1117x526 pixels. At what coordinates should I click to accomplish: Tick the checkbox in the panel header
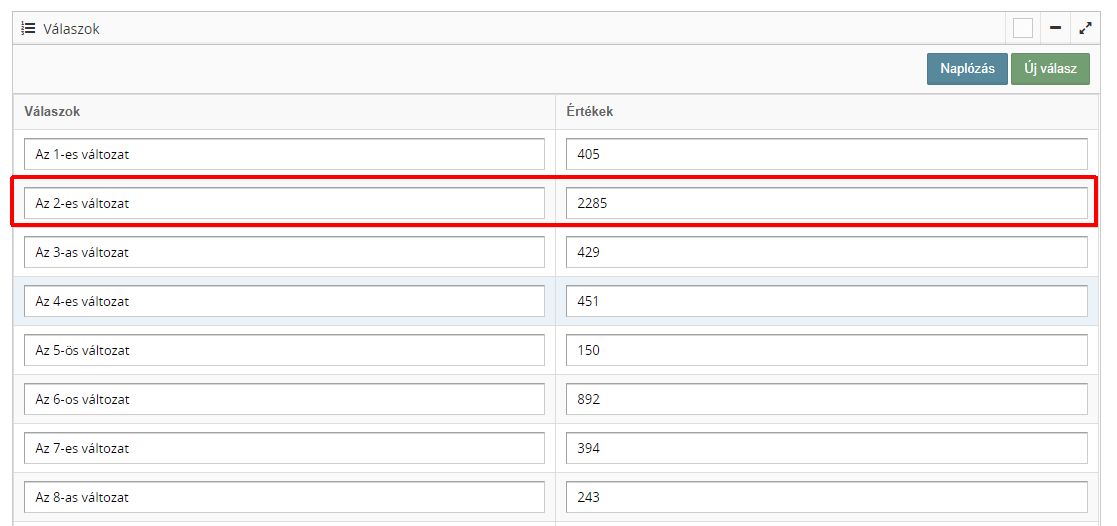point(1022,28)
